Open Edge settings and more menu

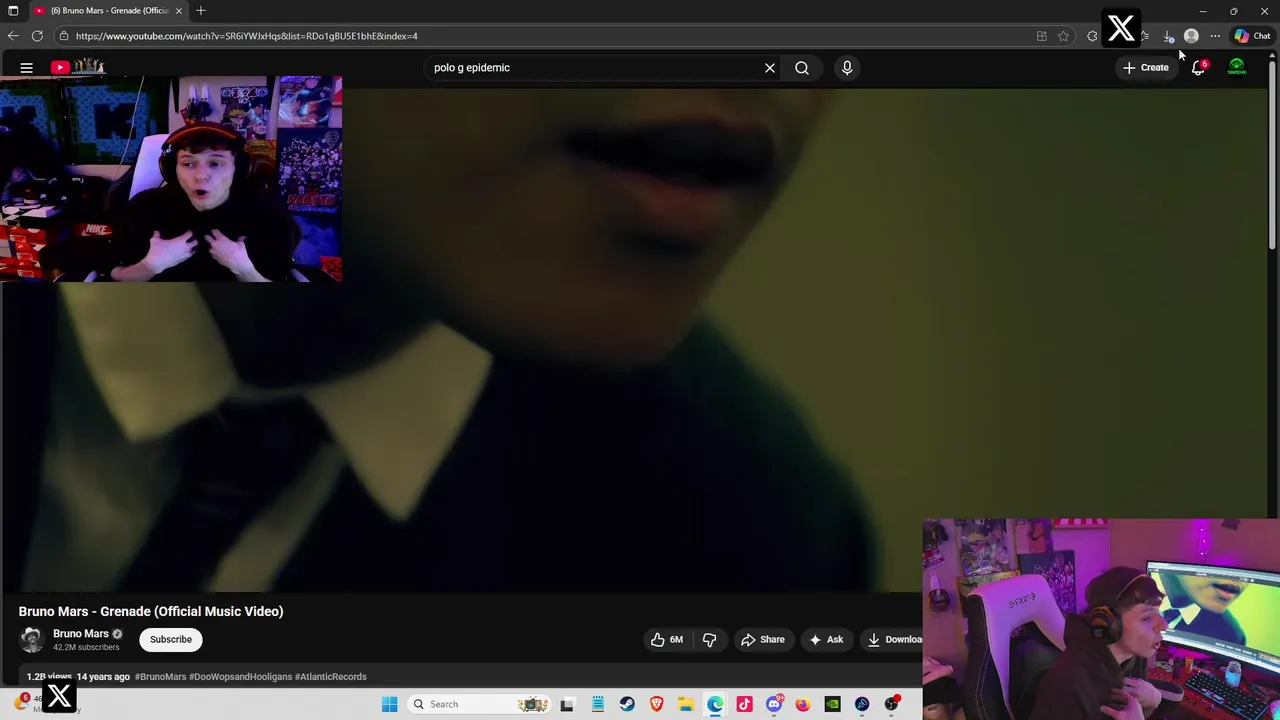(1215, 36)
